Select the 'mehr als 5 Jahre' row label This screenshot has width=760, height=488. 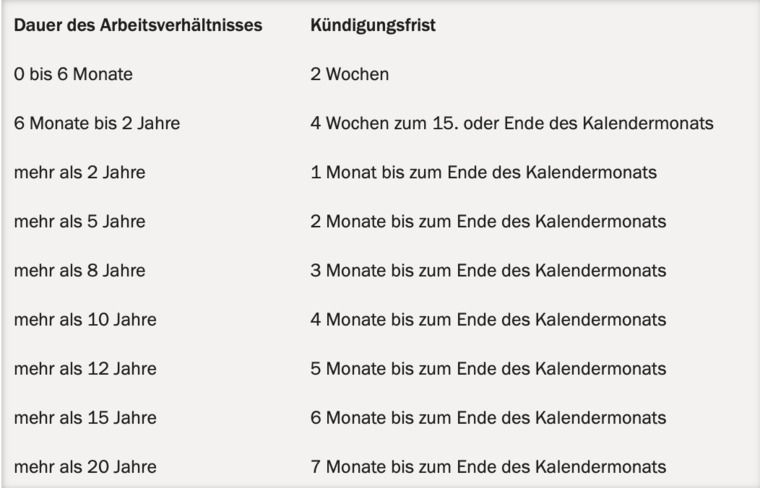[79, 221]
